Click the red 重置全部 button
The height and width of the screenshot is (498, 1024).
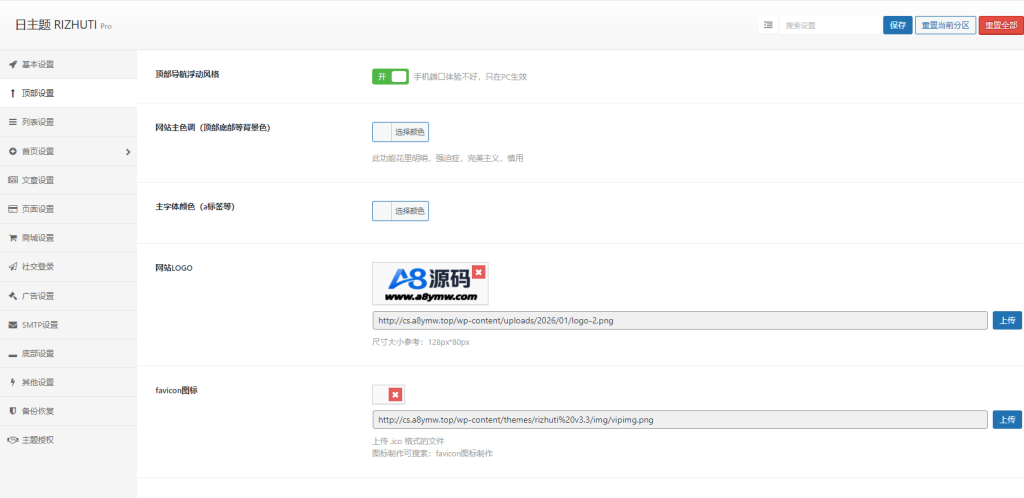coord(1000,25)
